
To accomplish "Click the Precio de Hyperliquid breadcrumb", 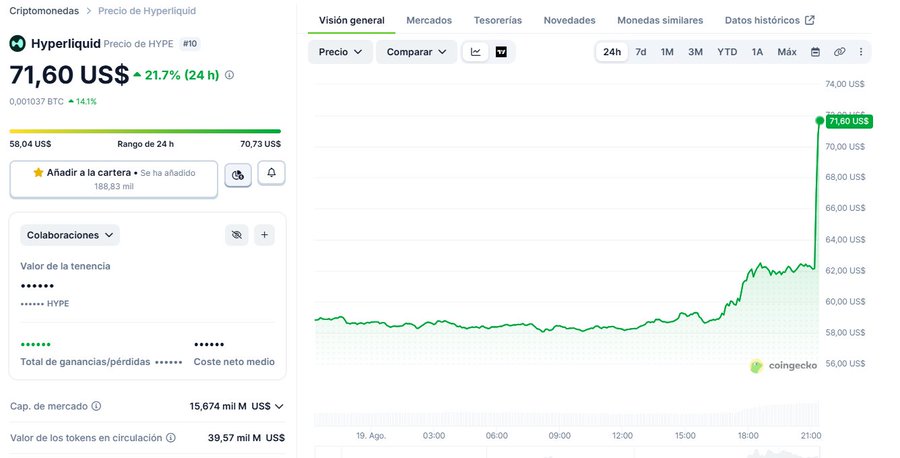I will point(147,11).
